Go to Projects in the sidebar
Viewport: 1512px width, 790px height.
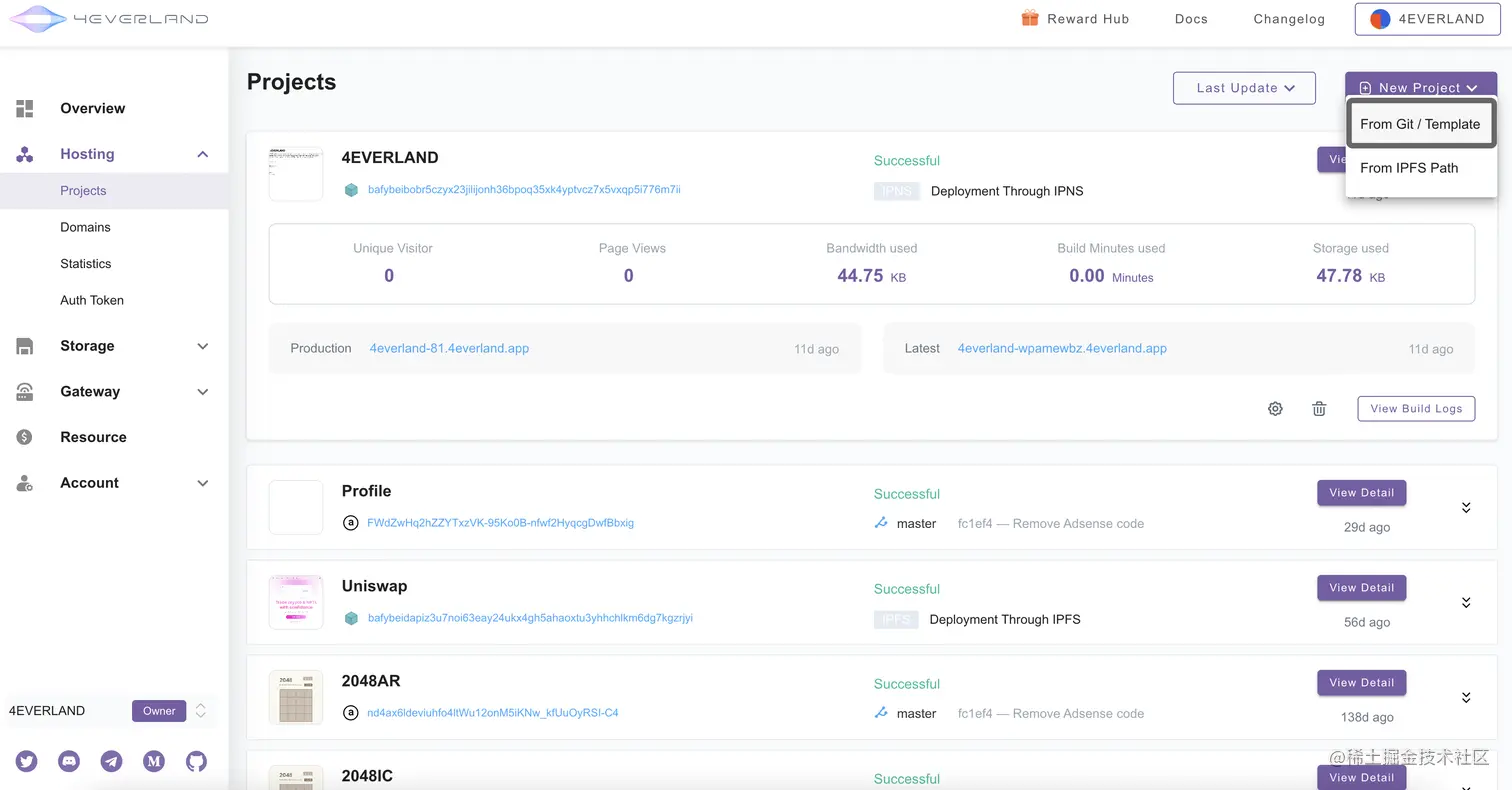(x=114, y=191)
